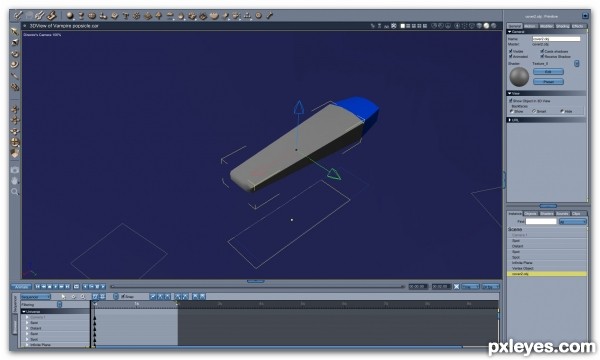Click the X icon right of time fields
The image size is (600, 360).
coord(457,286)
